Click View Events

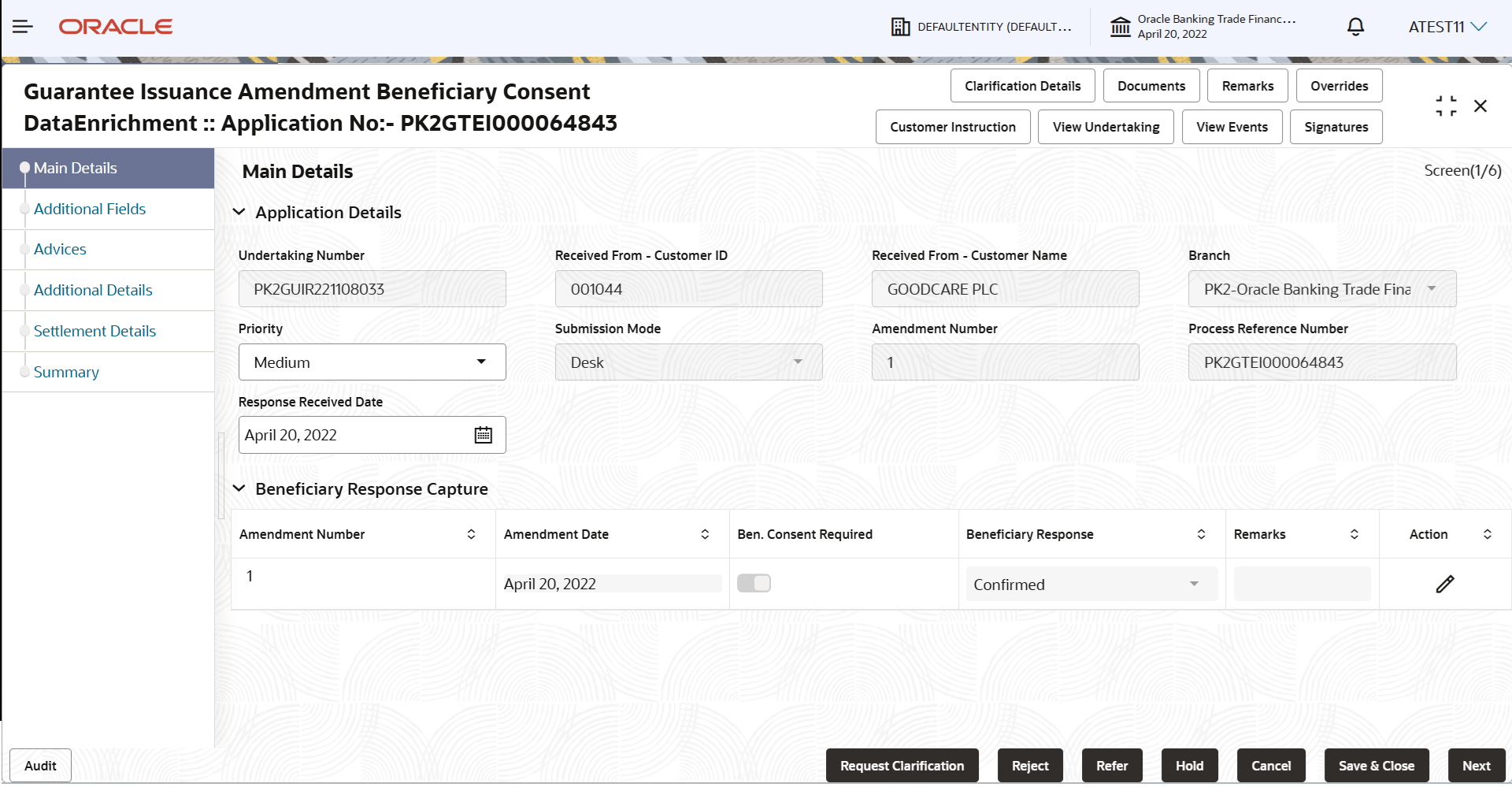tap(1232, 127)
